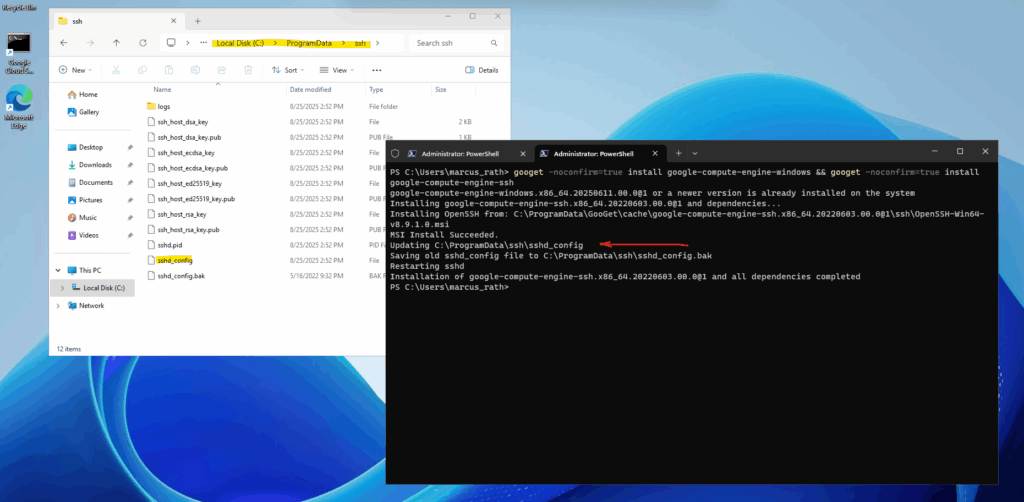The height and width of the screenshot is (502, 1024).
Task: Open the terminal profile dropdown arrow
Action: [695, 153]
